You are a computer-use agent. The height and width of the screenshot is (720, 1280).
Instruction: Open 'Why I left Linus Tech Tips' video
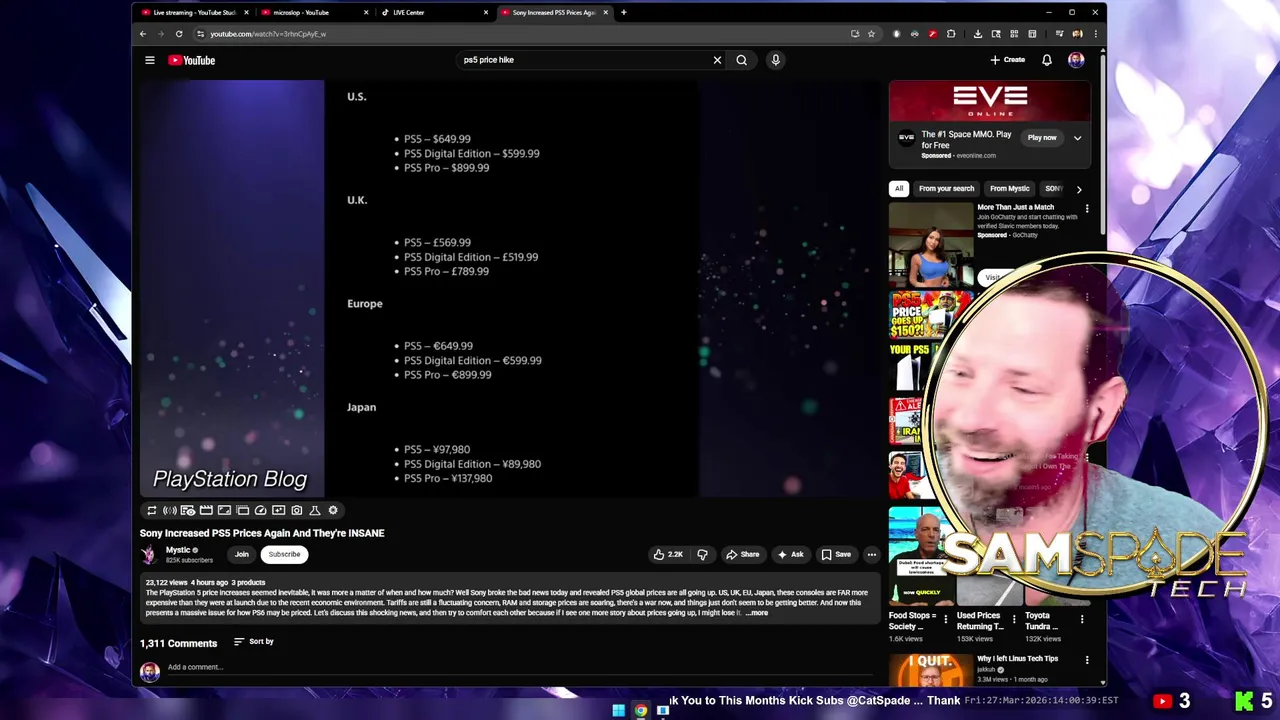[x=1017, y=658]
